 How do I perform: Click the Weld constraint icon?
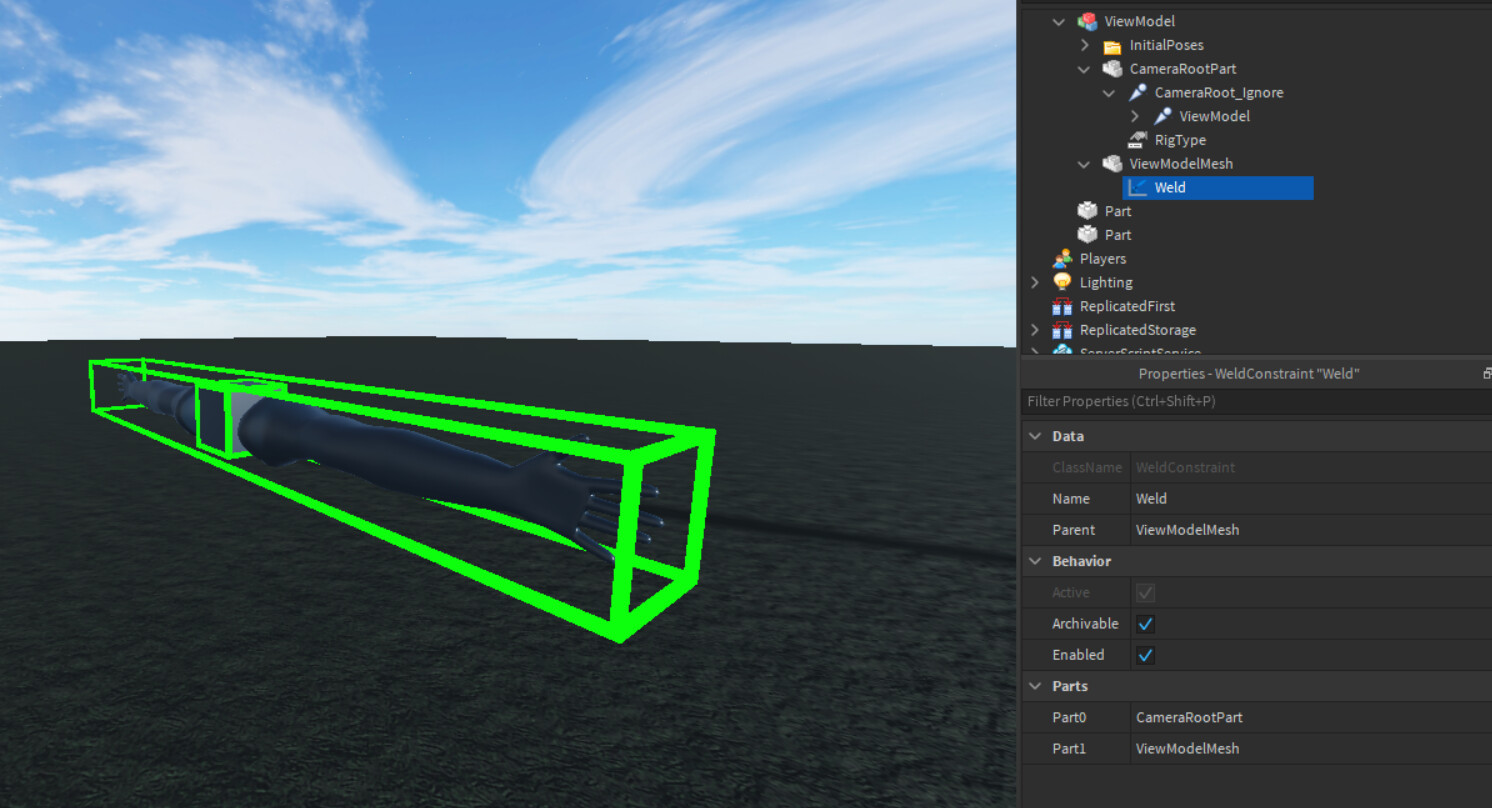(x=1137, y=187)
